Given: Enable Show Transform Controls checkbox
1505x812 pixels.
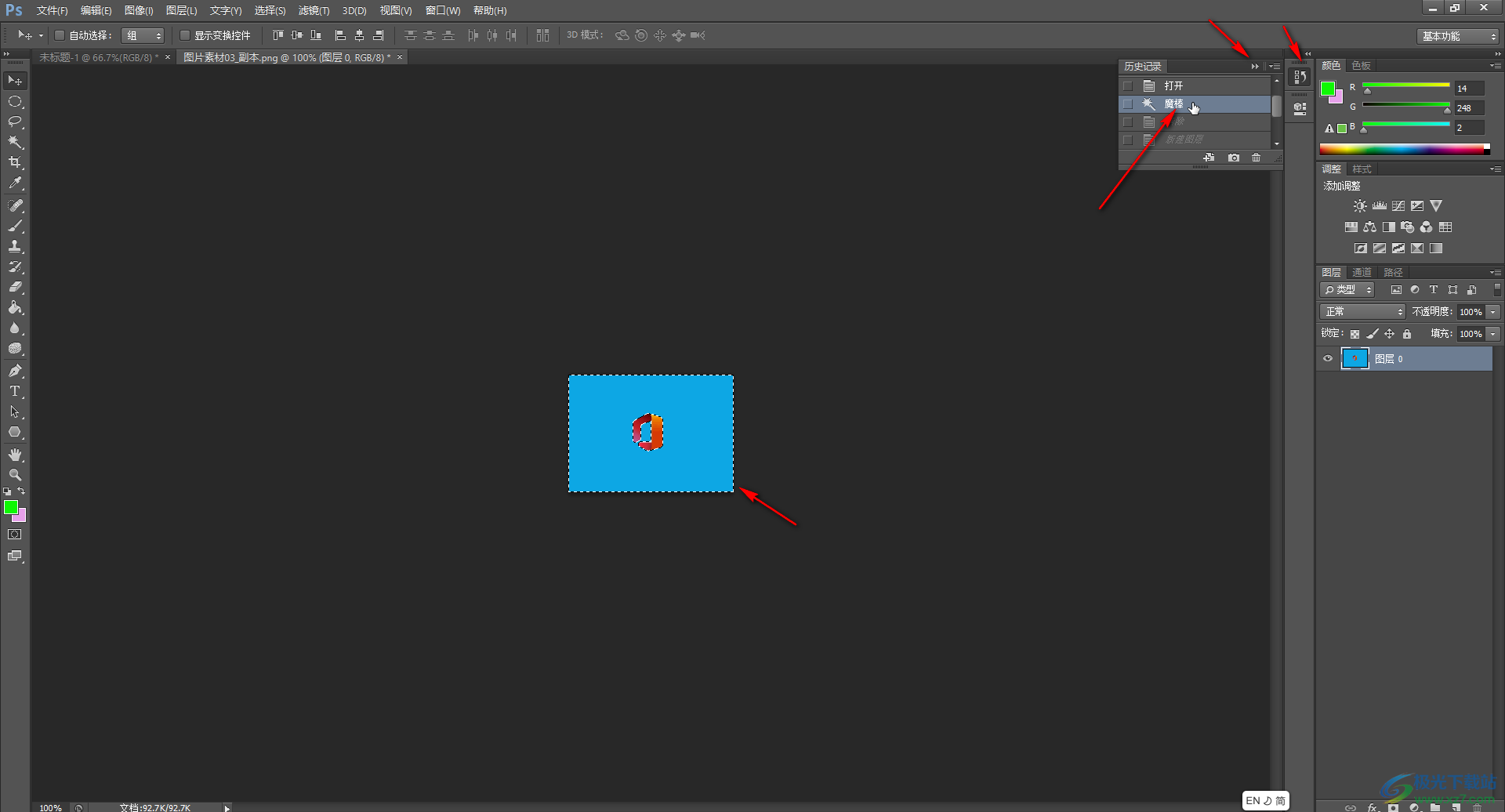Looking at the screenshot, I should [x=185, y=35].
